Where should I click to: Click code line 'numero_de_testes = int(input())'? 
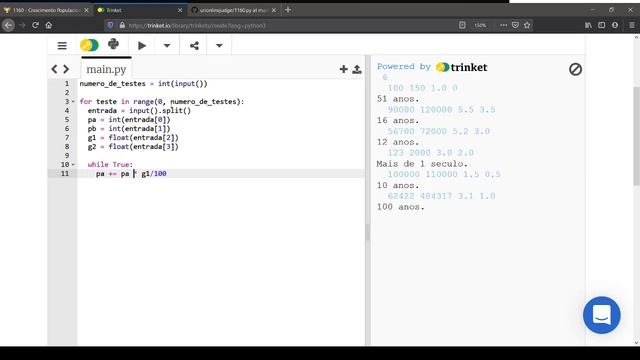click(143, 84)
